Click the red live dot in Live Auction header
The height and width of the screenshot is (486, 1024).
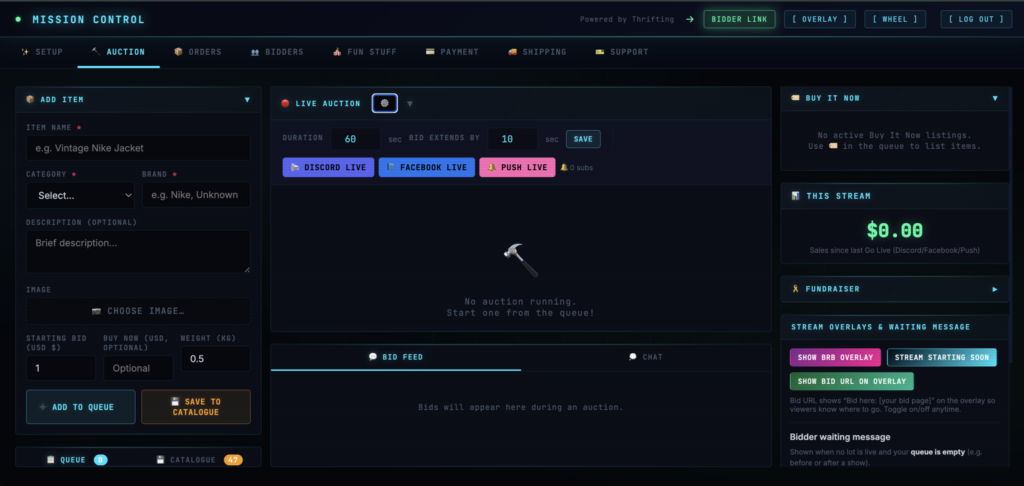pos(285,103)
